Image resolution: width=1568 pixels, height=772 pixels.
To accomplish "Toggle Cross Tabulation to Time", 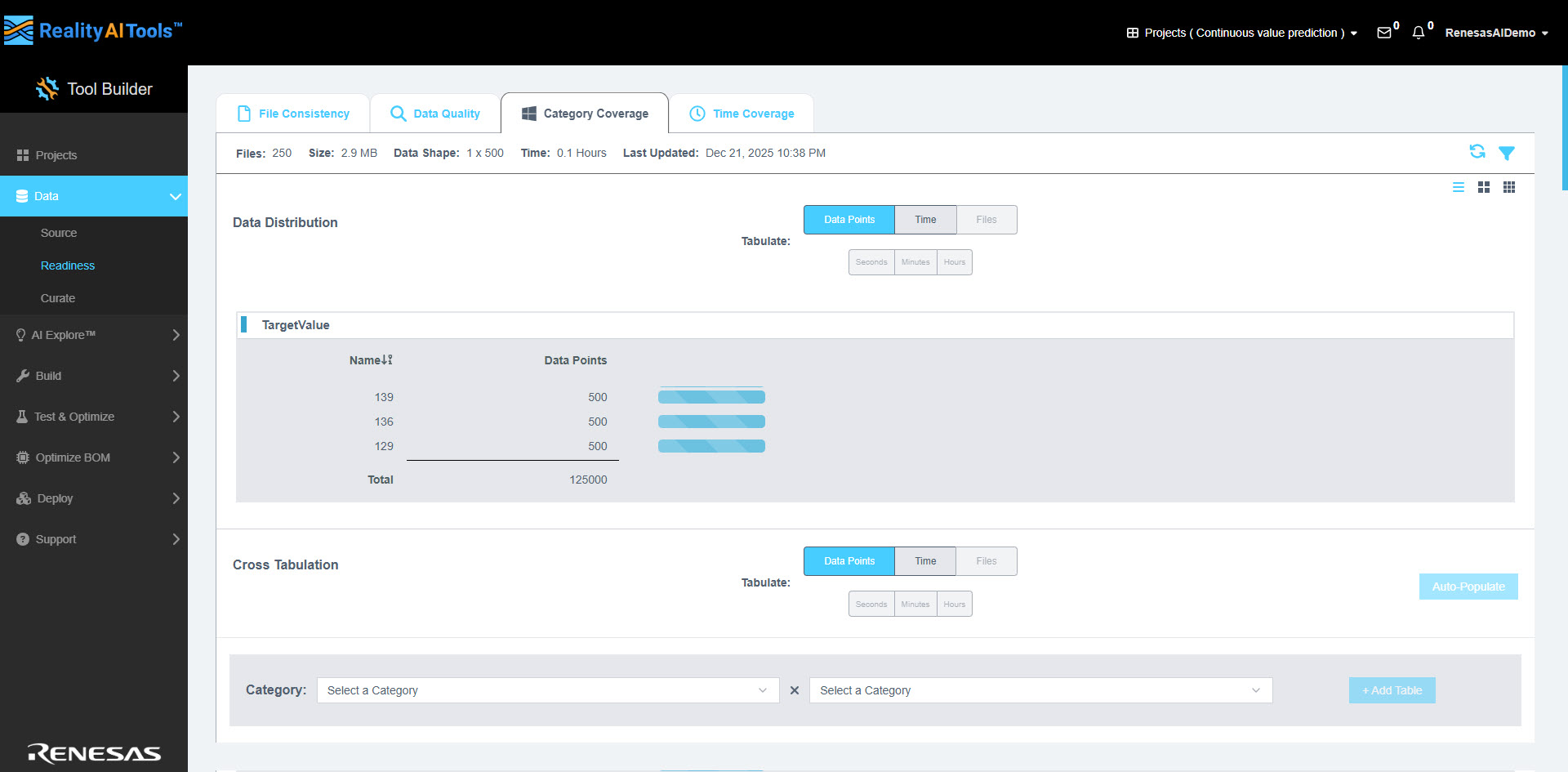I will (925, 561).
